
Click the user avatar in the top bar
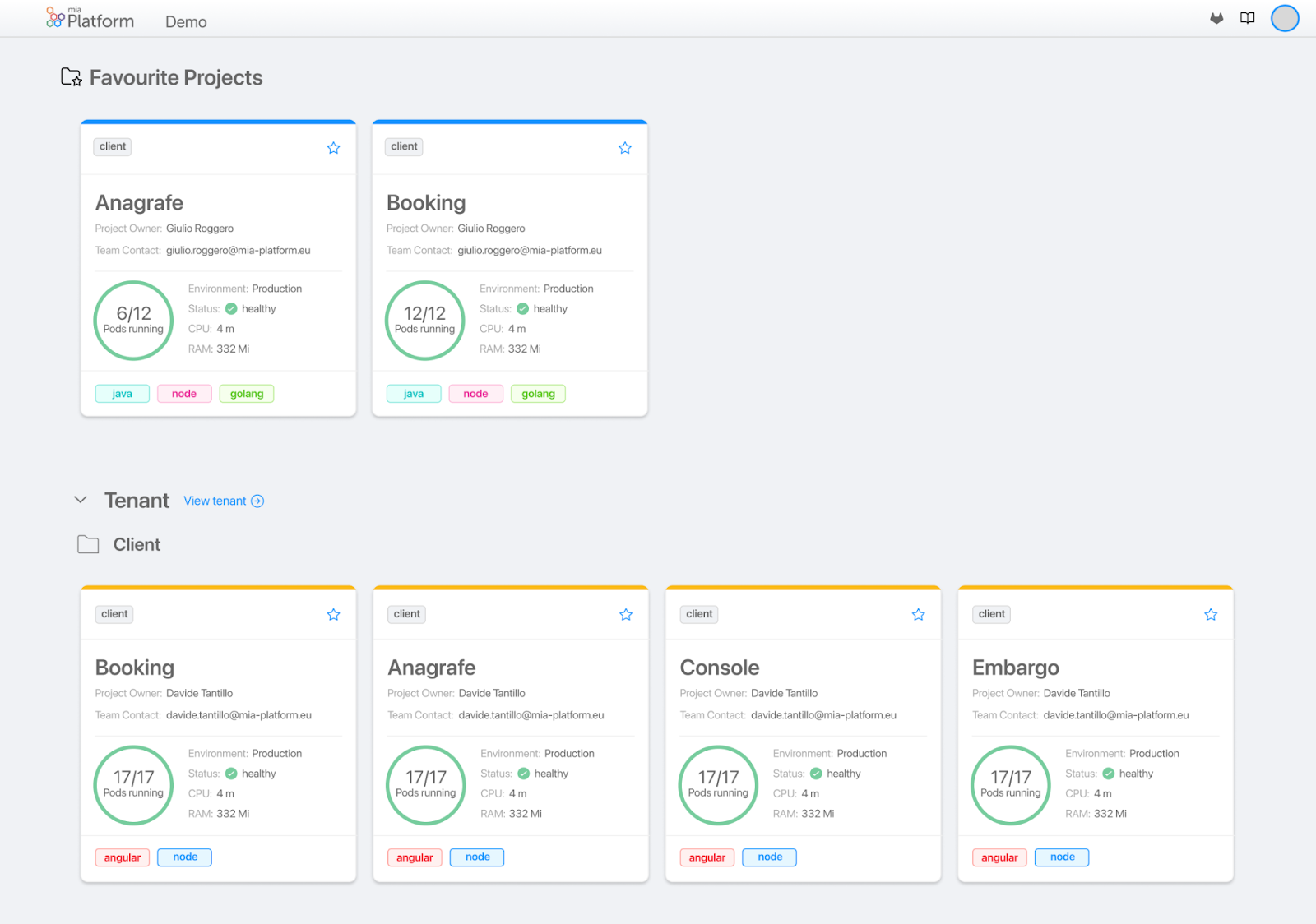pos(1284,17)
